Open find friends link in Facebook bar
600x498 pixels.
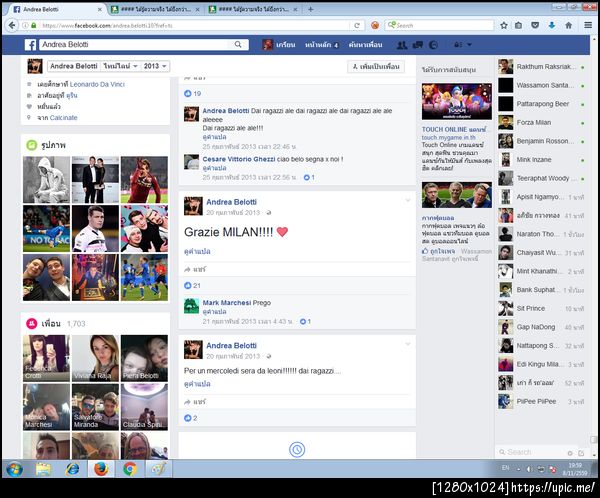coord(365,45)
